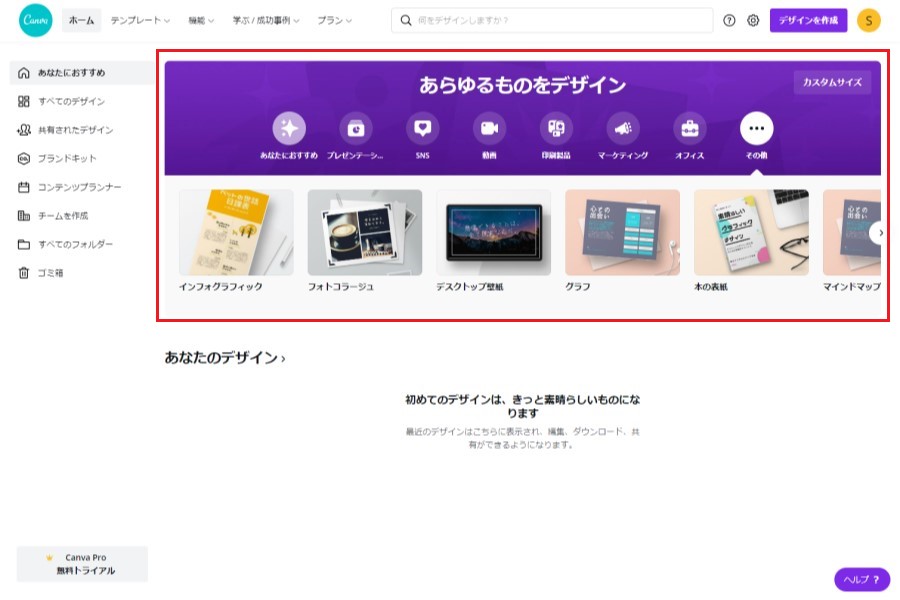Click the その他 three-dots icon
Image resolution: width=900 pixels, height=600 pixels.
click(756, 128)
